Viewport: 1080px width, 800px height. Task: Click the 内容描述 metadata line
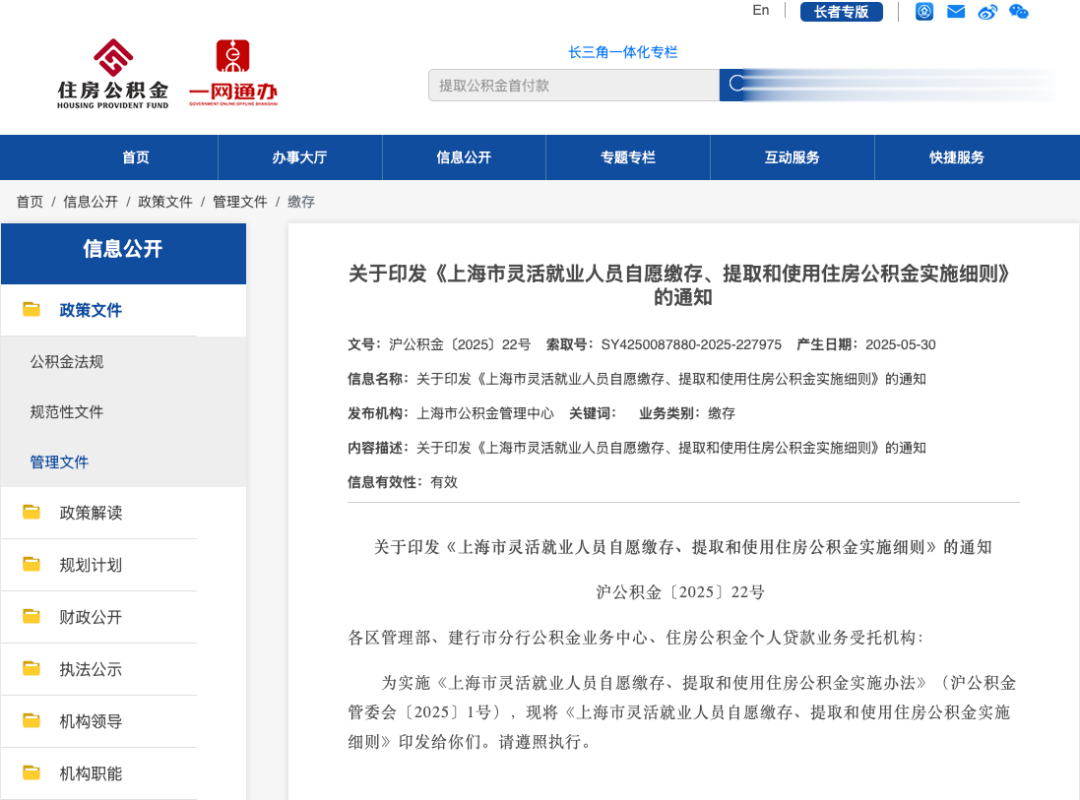pyautogui.click(x=636, y=448)
